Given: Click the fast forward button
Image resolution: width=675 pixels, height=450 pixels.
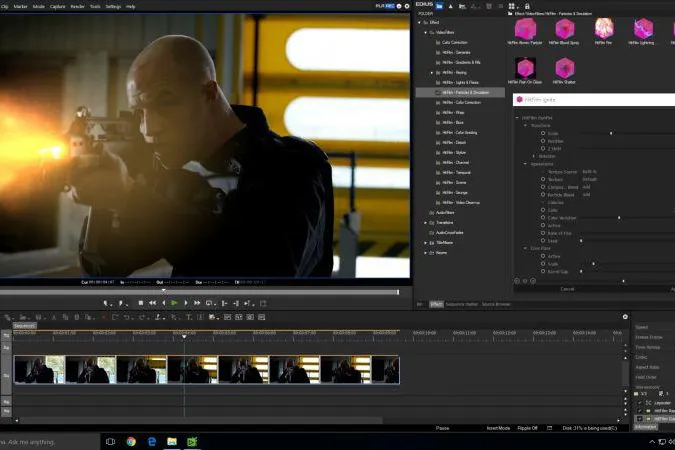Looking at the screenshot, I should tap(197, 303).
